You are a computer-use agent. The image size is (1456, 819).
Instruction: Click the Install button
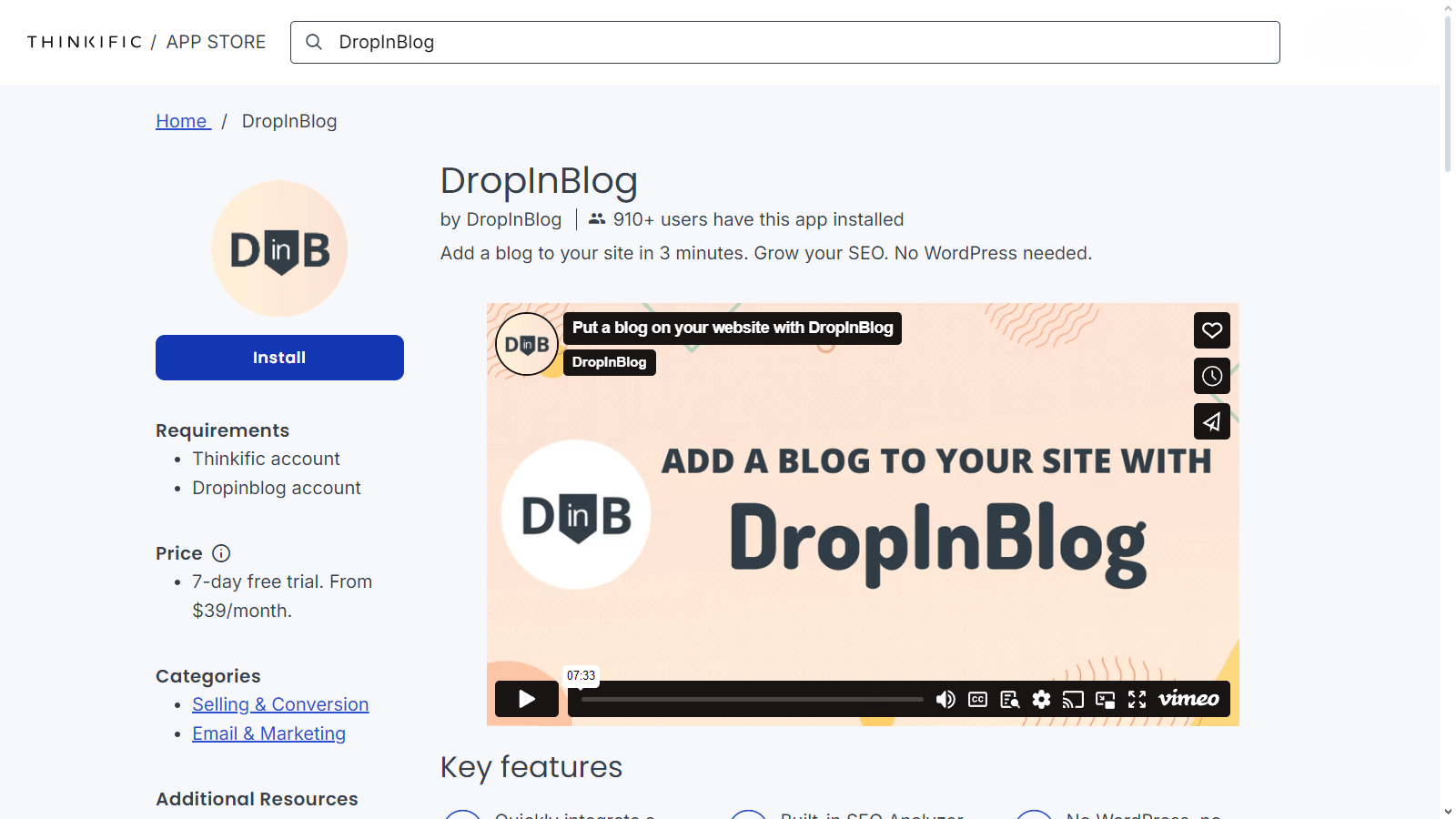click(x=279, y=358)
